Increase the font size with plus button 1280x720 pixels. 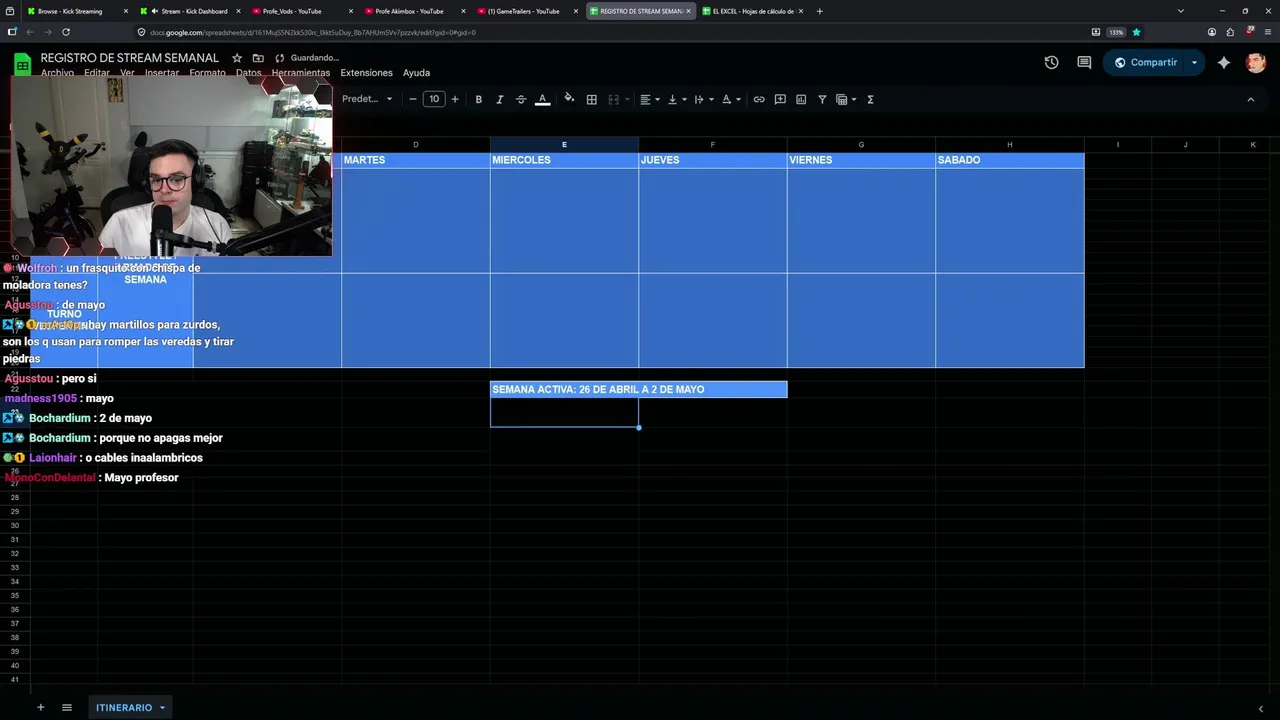[455, 99]
